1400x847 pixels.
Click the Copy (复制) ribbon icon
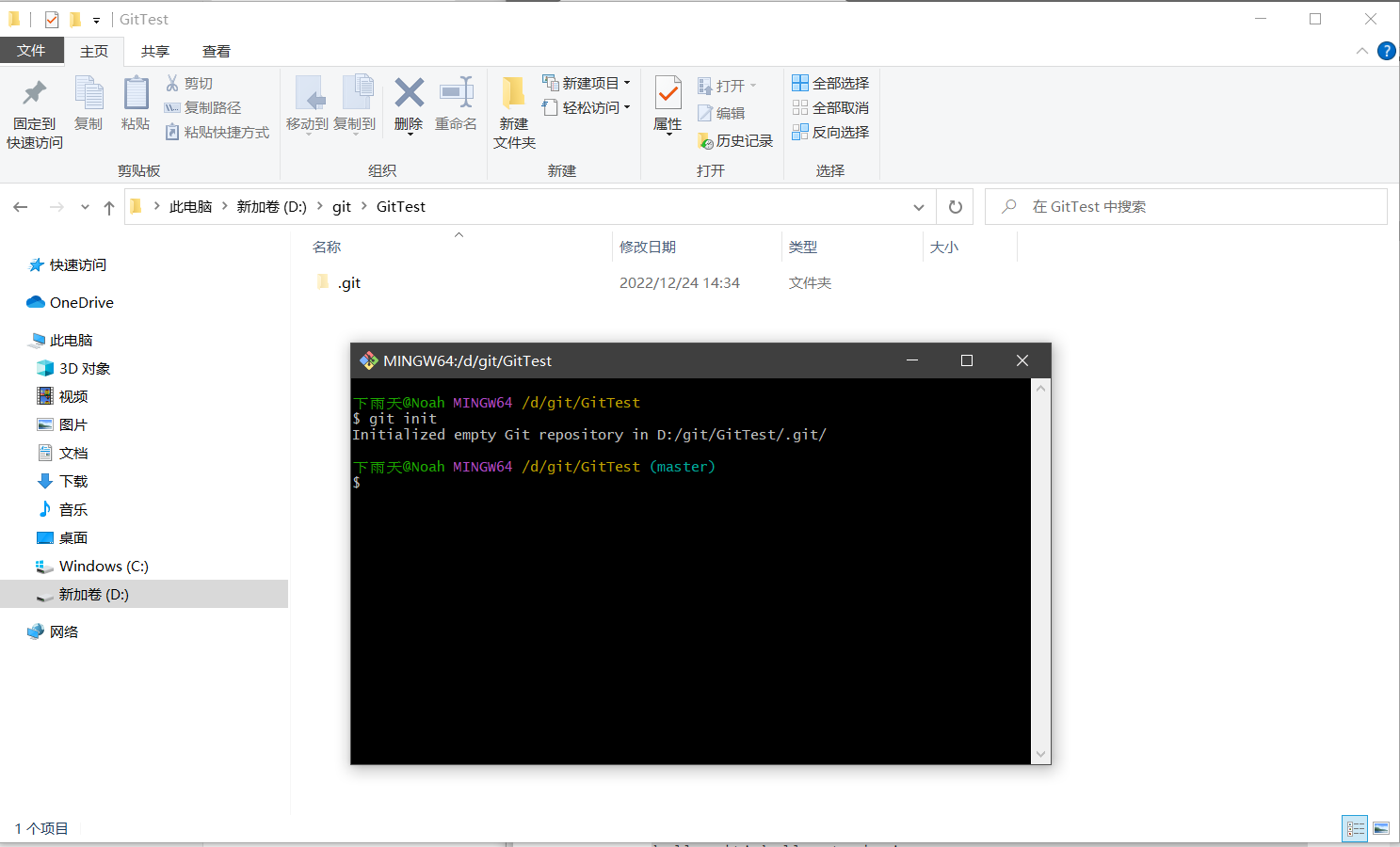click(89, 104)
